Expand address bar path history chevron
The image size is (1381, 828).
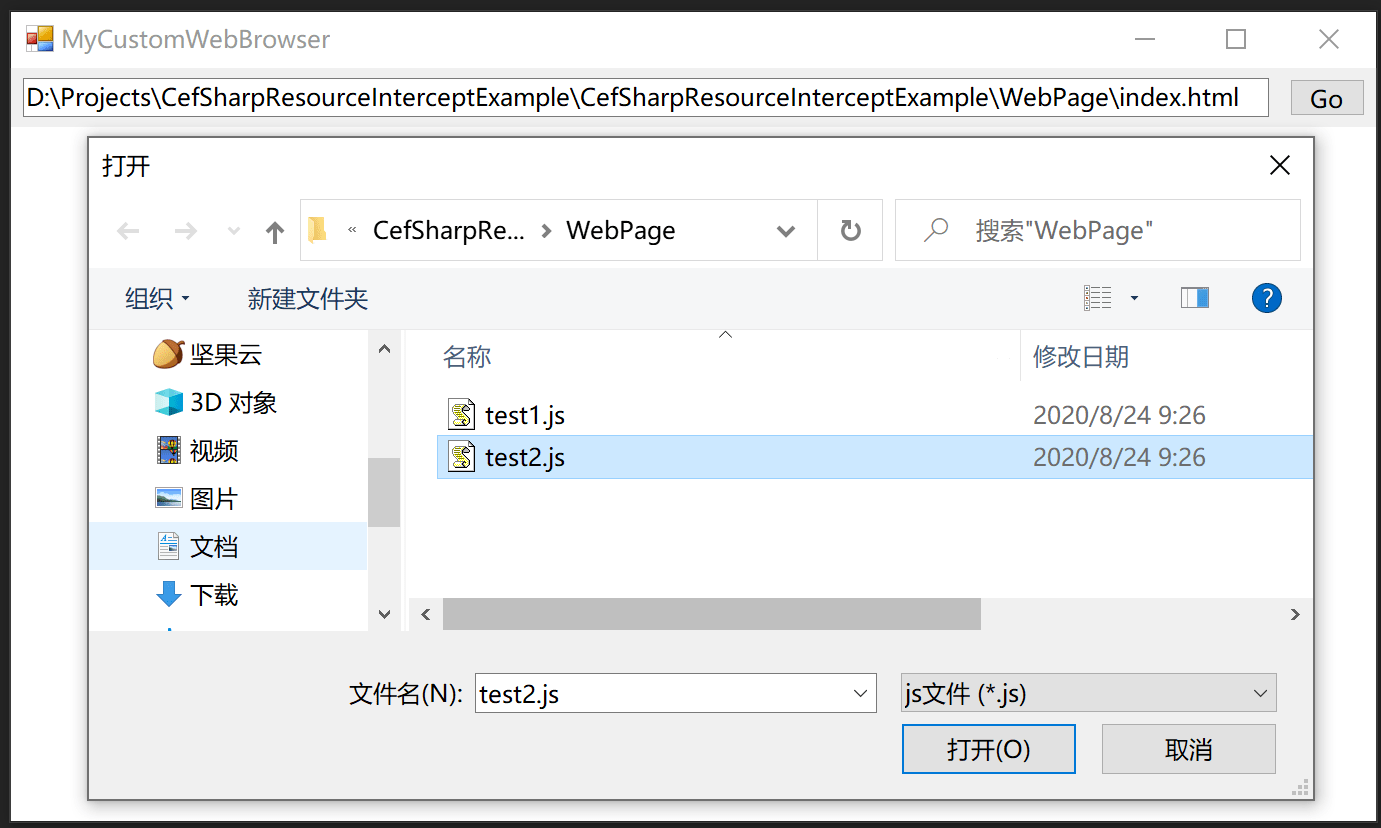coord(786,231)
